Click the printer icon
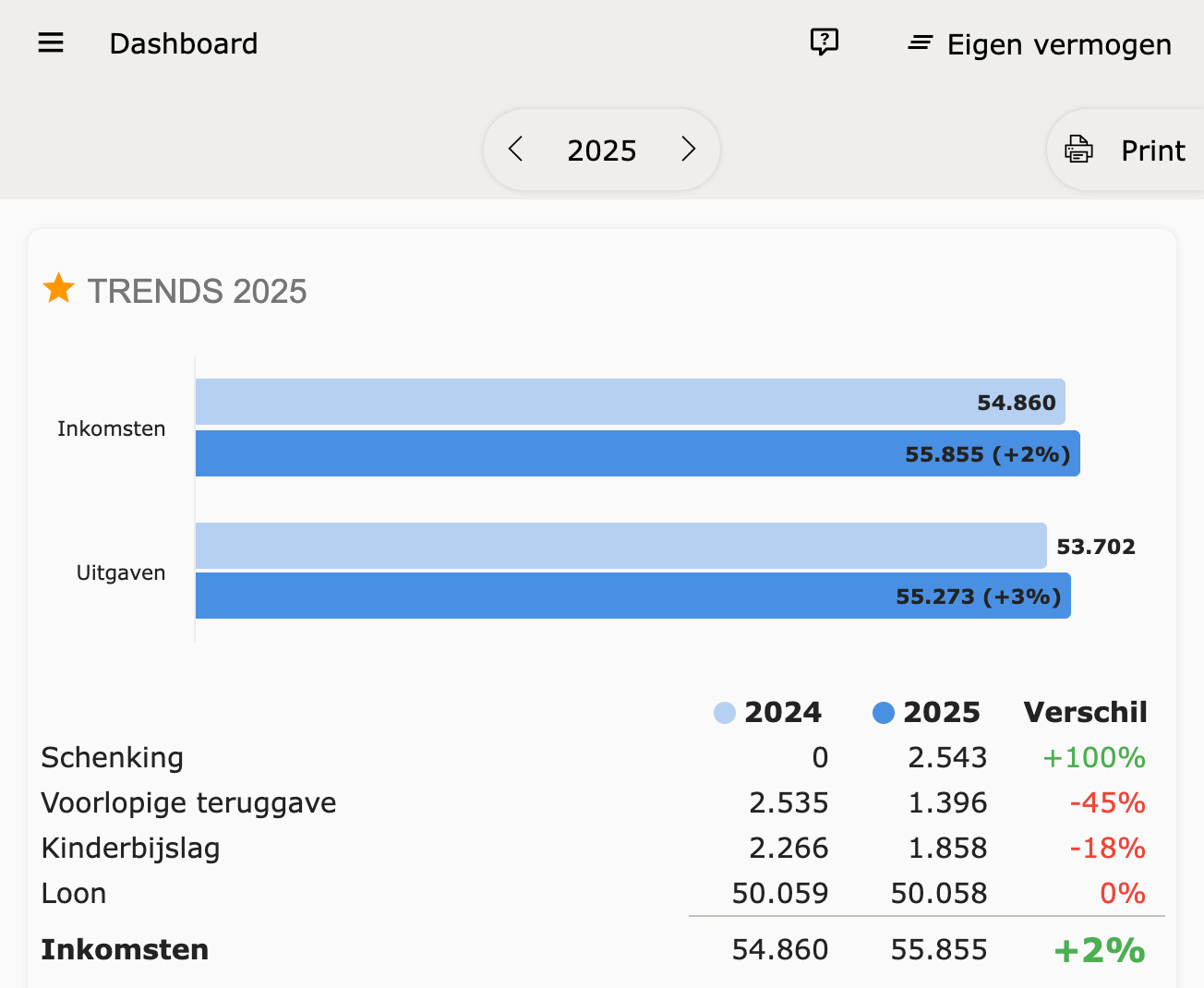1204x988 pixels. (x=1078, y=150)
